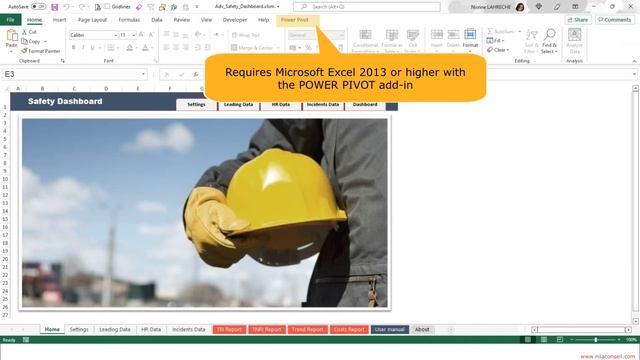Click the Dashboard navigation button
Screen dimensions: 640x360
(365, 104)
